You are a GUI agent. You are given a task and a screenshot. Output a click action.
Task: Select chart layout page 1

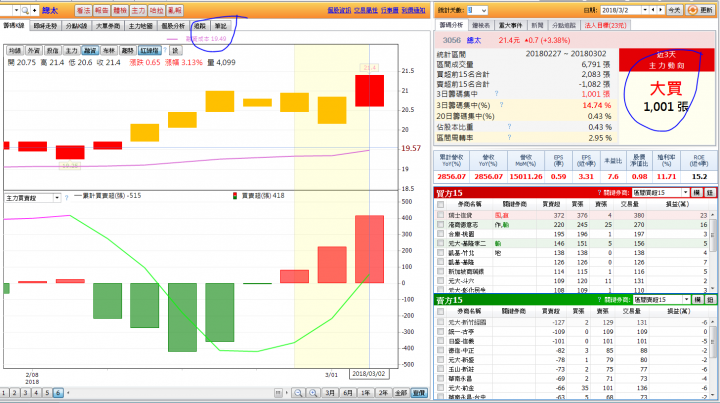[4, 393]
